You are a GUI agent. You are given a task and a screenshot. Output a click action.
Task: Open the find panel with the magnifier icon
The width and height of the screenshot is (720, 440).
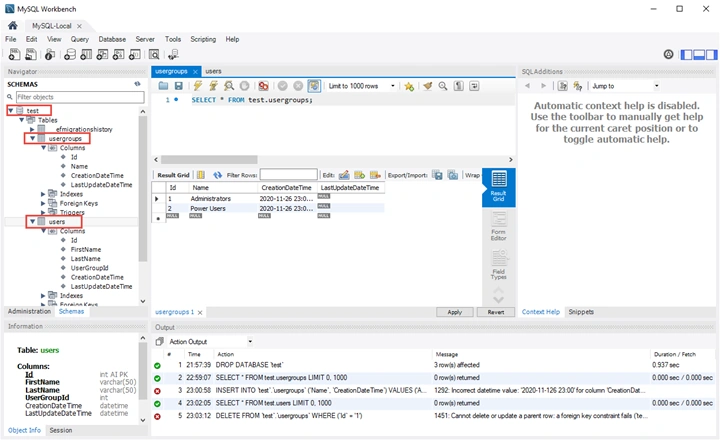pyautogui.click(x=443, y=86)
